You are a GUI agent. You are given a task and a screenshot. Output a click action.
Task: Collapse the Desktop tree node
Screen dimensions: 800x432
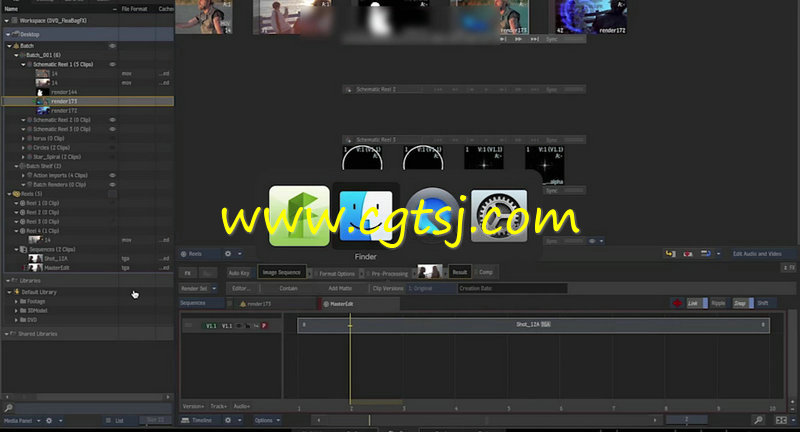point(8,34)
